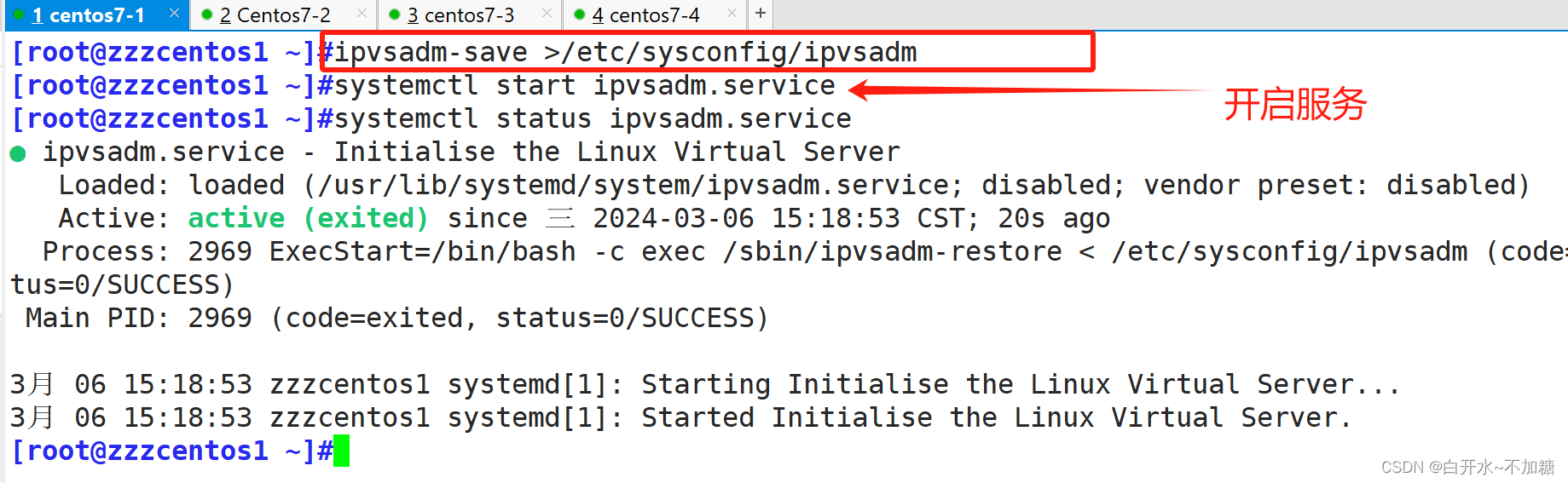The image size is (1568, 483).
Task: Select the centos7-4 session tab
Action: point(645,15)
